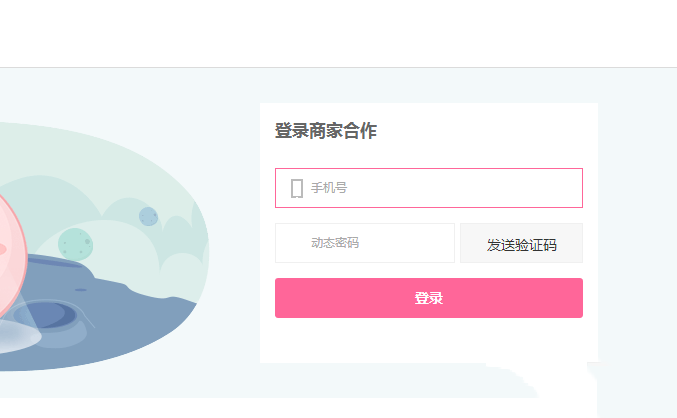677x418 pixels.
Task: Click the empty card space below 登录 button
Action: (x=428, y=342)
